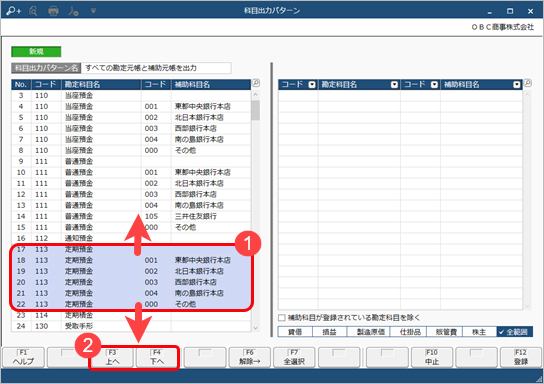Screen dimensions: 544x384
Task: Click the printer icon in title bar
Action: click(53, 11)
